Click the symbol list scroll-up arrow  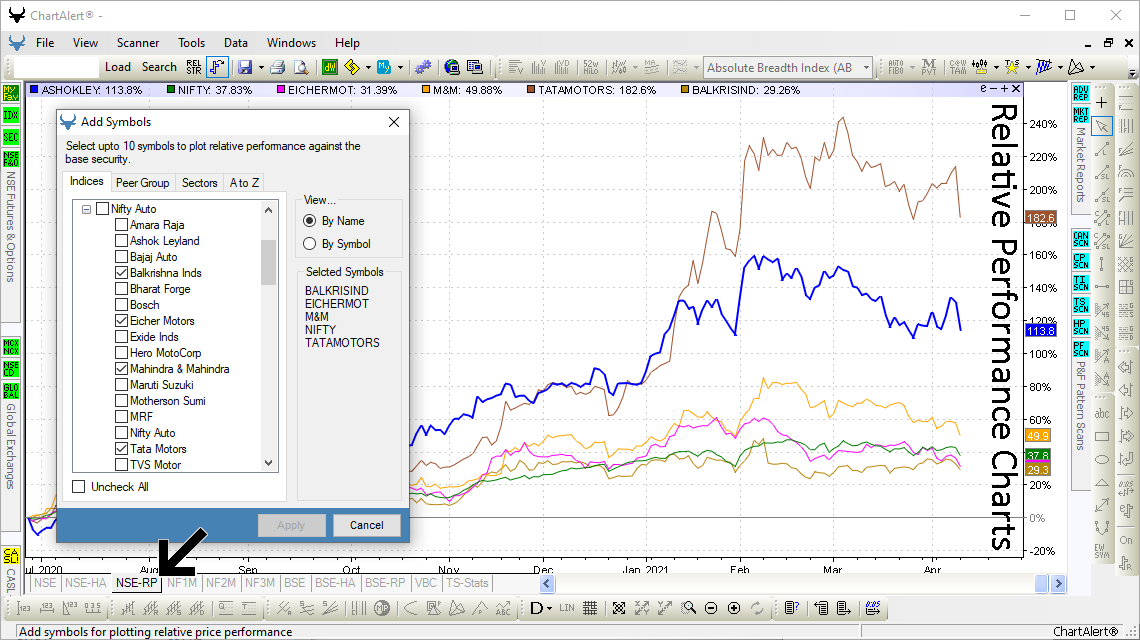268,209
